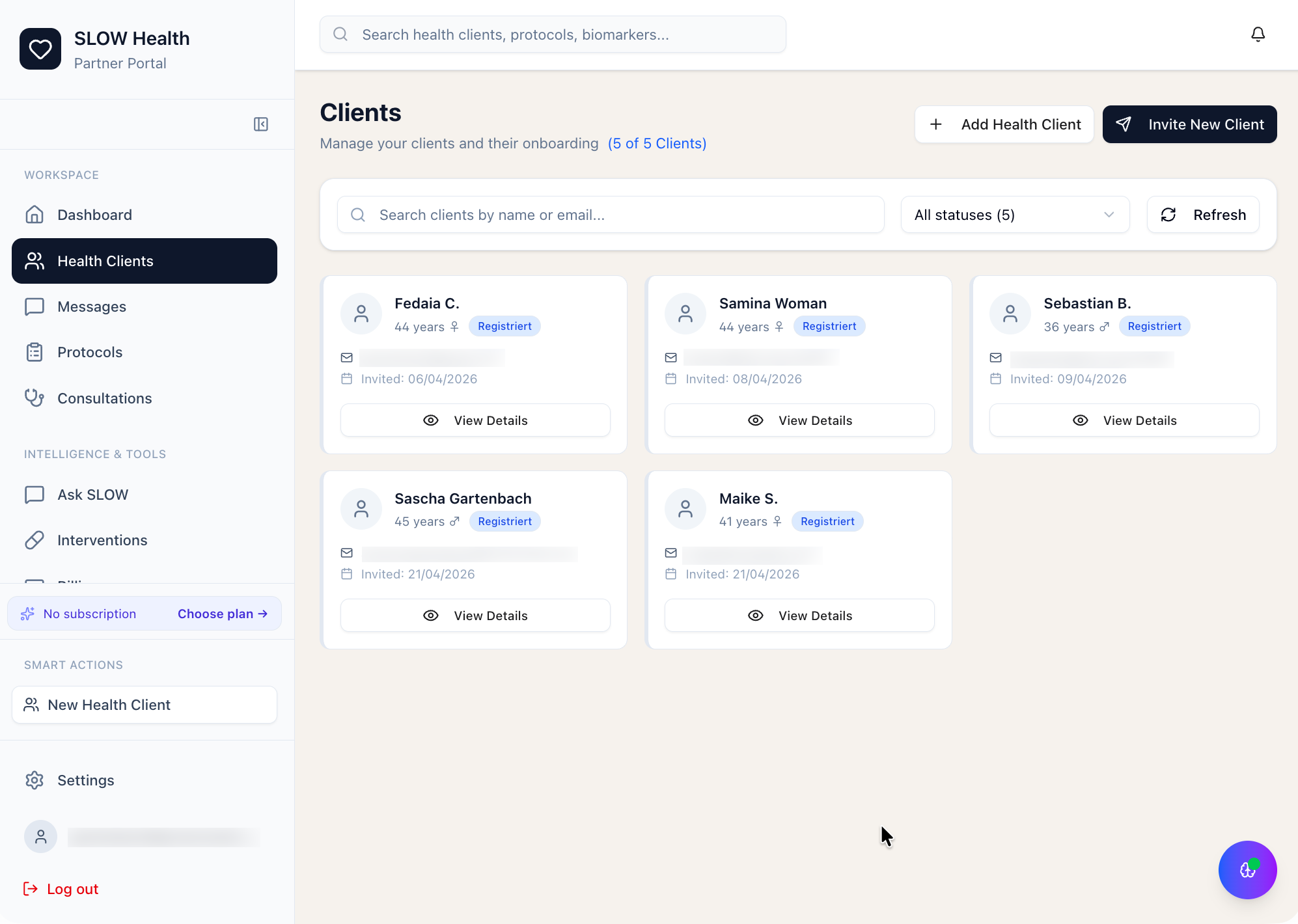Click the AI assistant floating button

(1247, 869)
